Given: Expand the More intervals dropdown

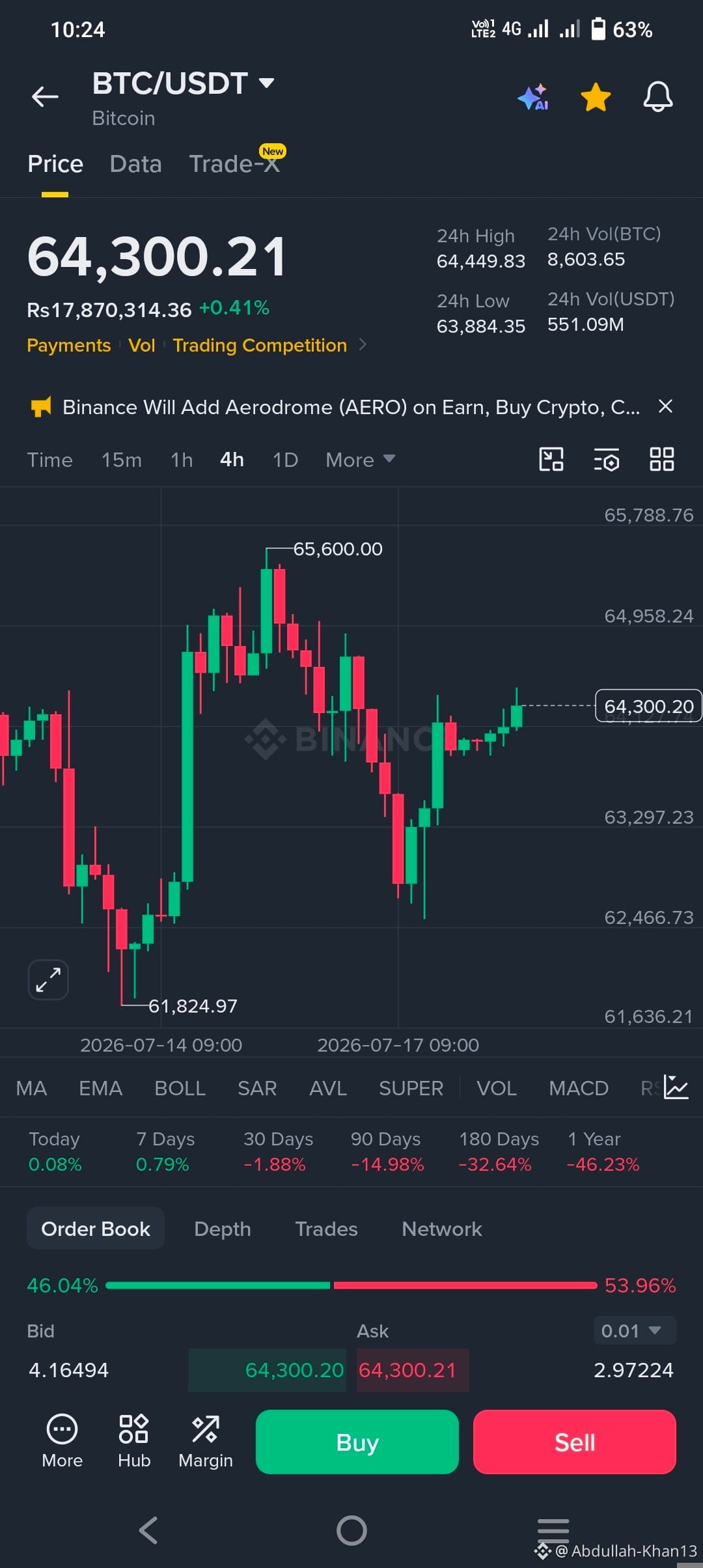Looking at the screenshot, I should [x=360, y=460].
